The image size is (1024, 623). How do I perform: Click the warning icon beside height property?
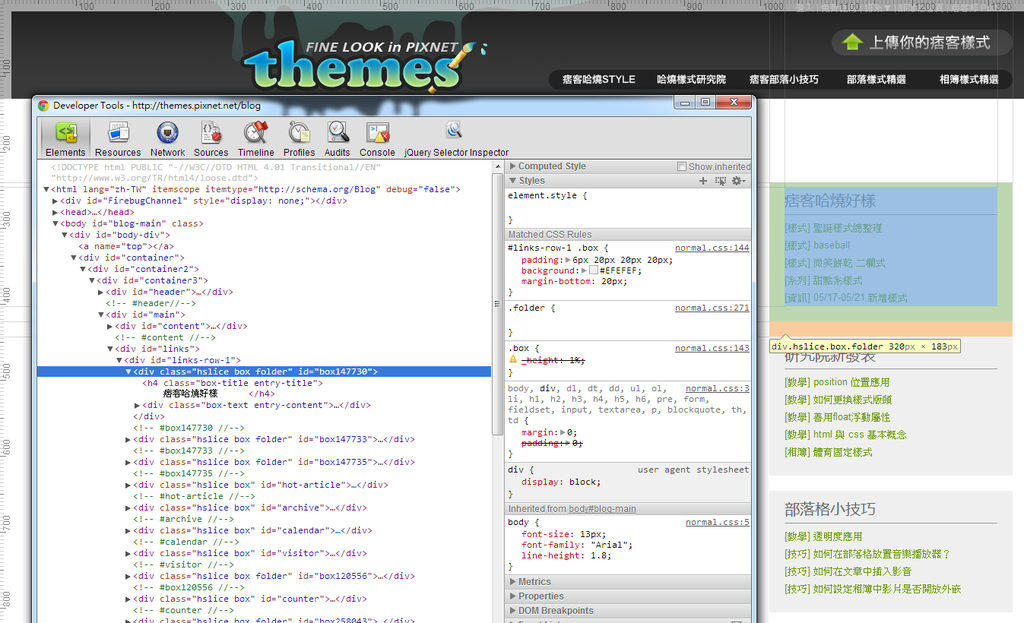(x=513, y=360)
